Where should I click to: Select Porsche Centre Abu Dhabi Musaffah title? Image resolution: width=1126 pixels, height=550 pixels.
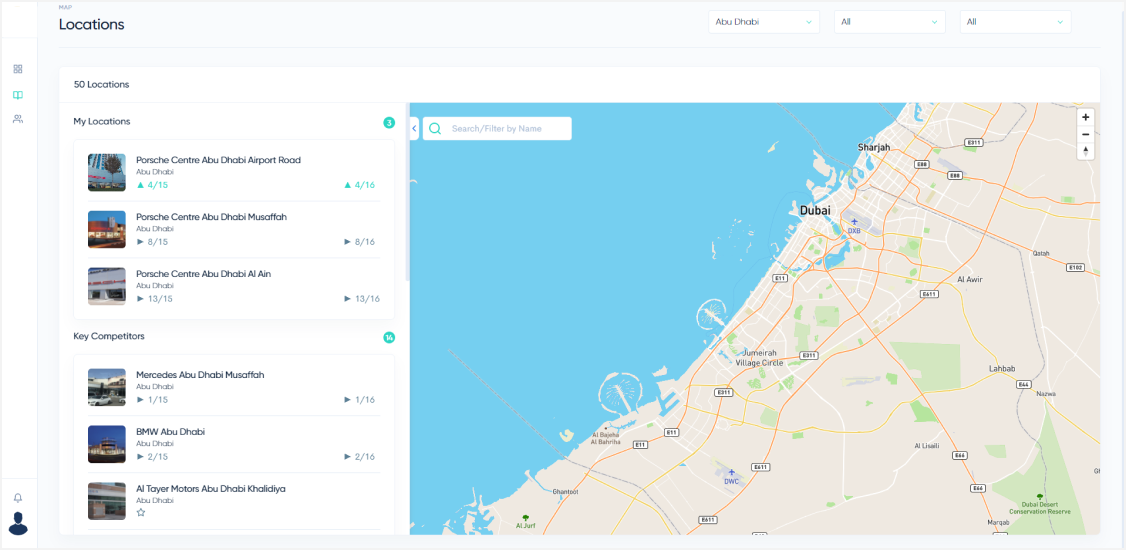click(211, 217)
